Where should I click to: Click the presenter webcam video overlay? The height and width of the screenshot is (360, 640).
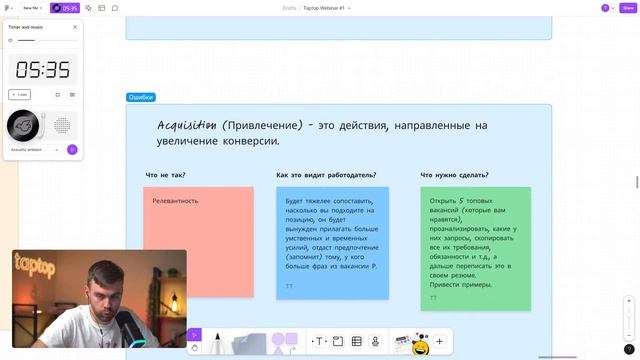pyautogui.click(x=99, y=299)
